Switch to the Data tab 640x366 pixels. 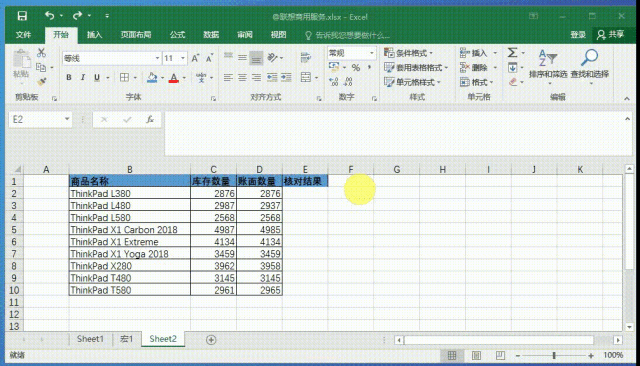pyautogui.click(x=211, y=35)
